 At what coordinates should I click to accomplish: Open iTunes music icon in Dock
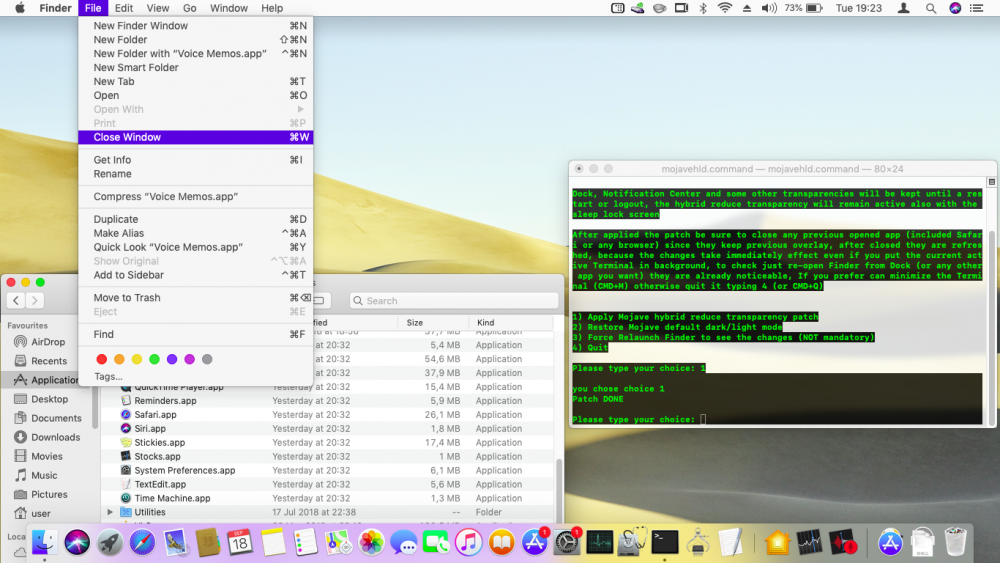coord(469,543)
